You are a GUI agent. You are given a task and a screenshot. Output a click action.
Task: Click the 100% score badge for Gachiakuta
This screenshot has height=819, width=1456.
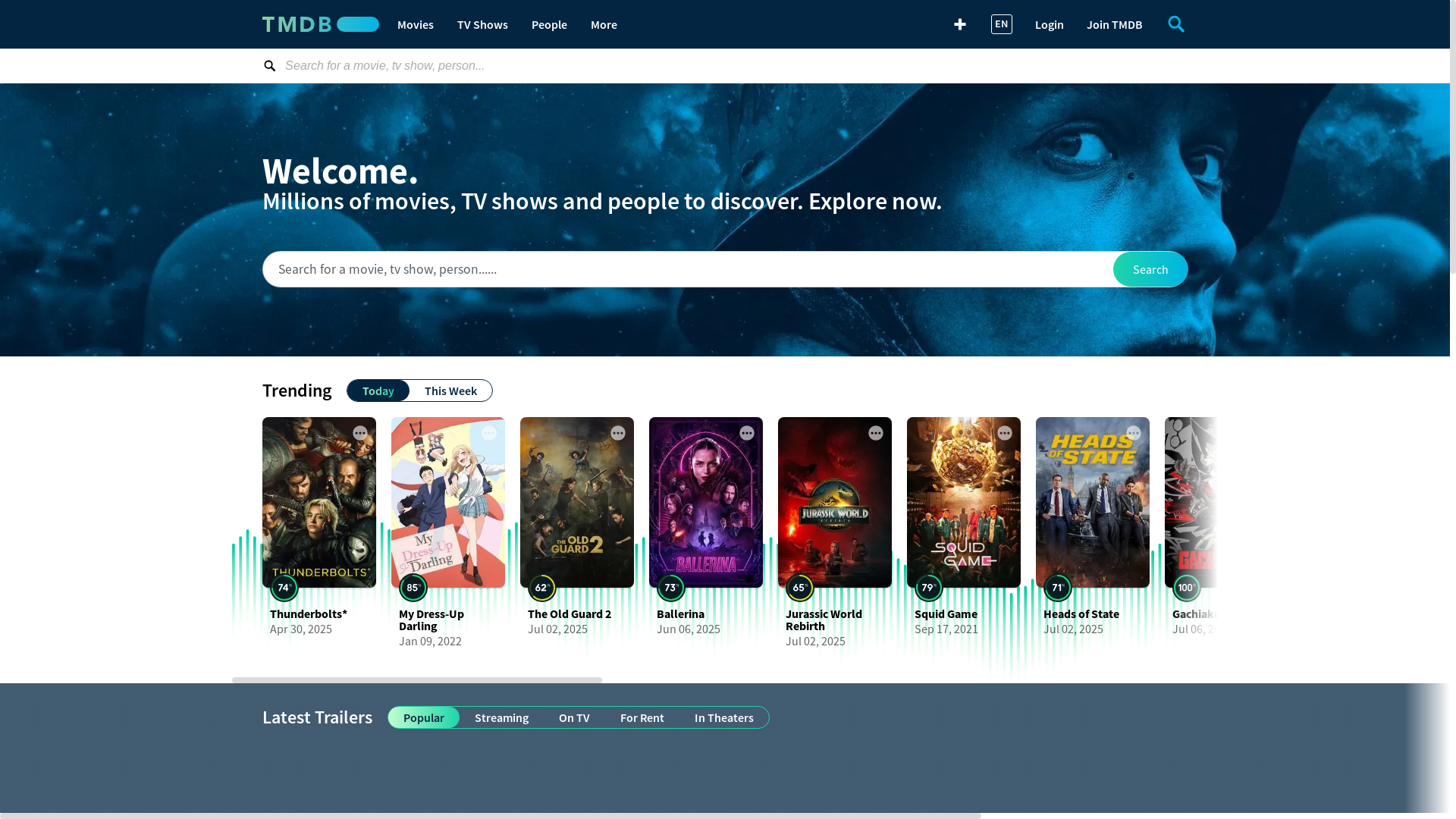(1187, 588)
